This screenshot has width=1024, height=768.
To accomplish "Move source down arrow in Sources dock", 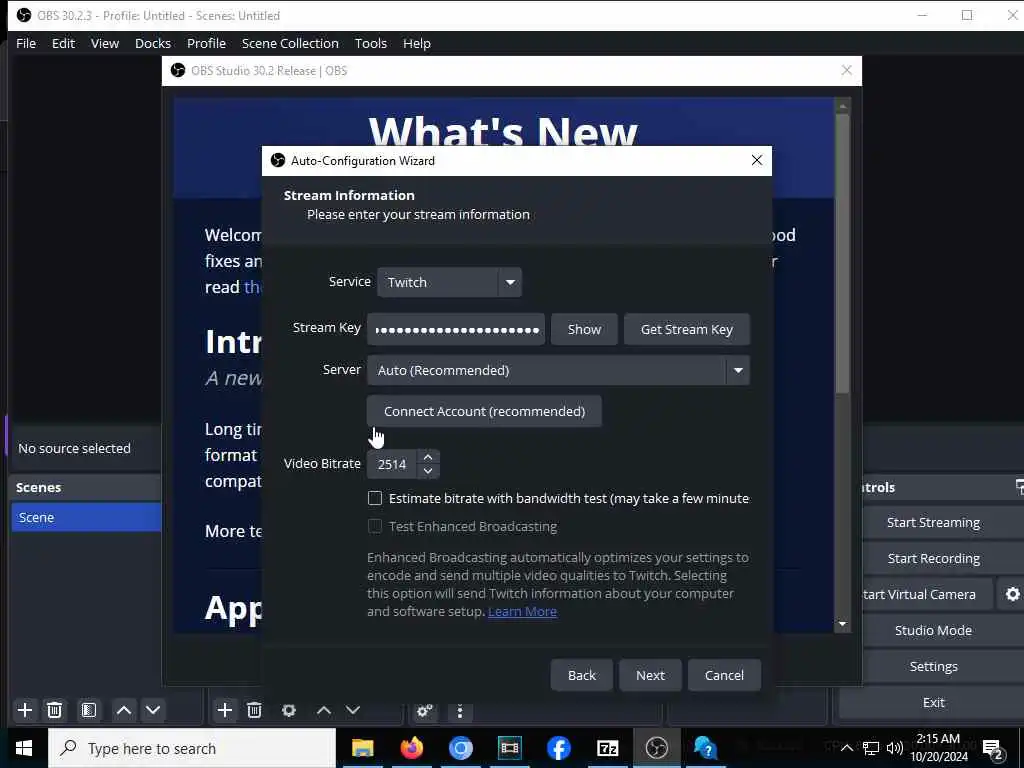I will click(353, 710).
